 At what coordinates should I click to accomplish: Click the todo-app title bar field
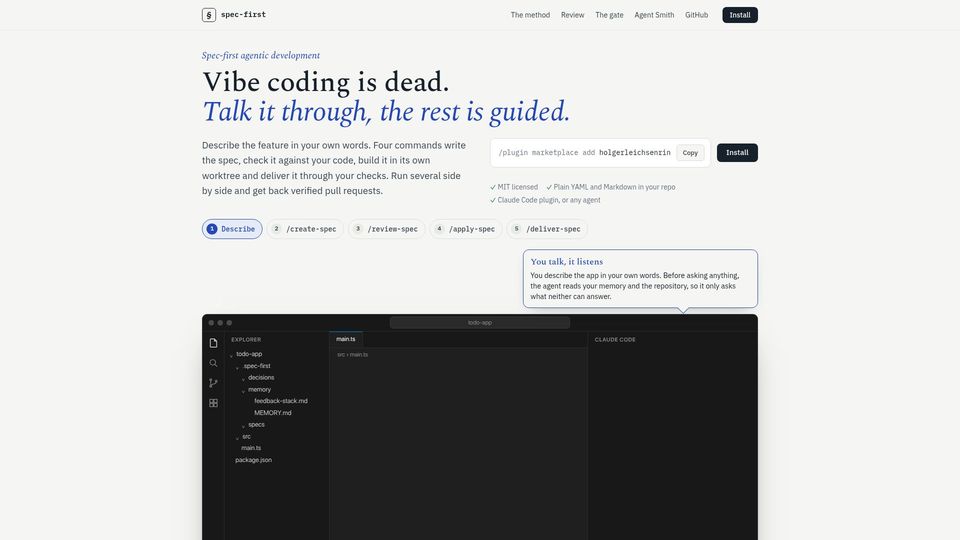coord(479,323)
